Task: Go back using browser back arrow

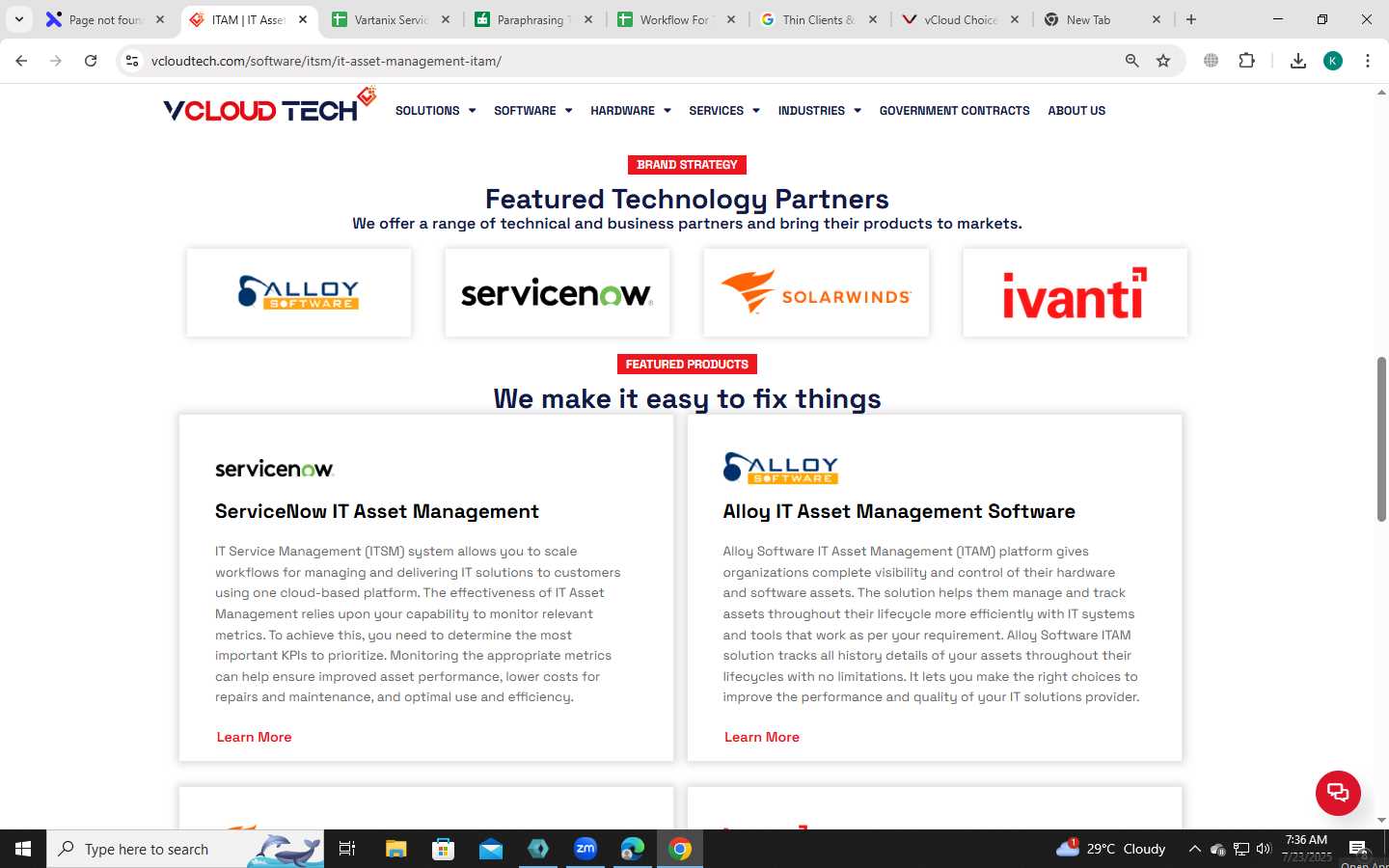Action: [21, 61]
